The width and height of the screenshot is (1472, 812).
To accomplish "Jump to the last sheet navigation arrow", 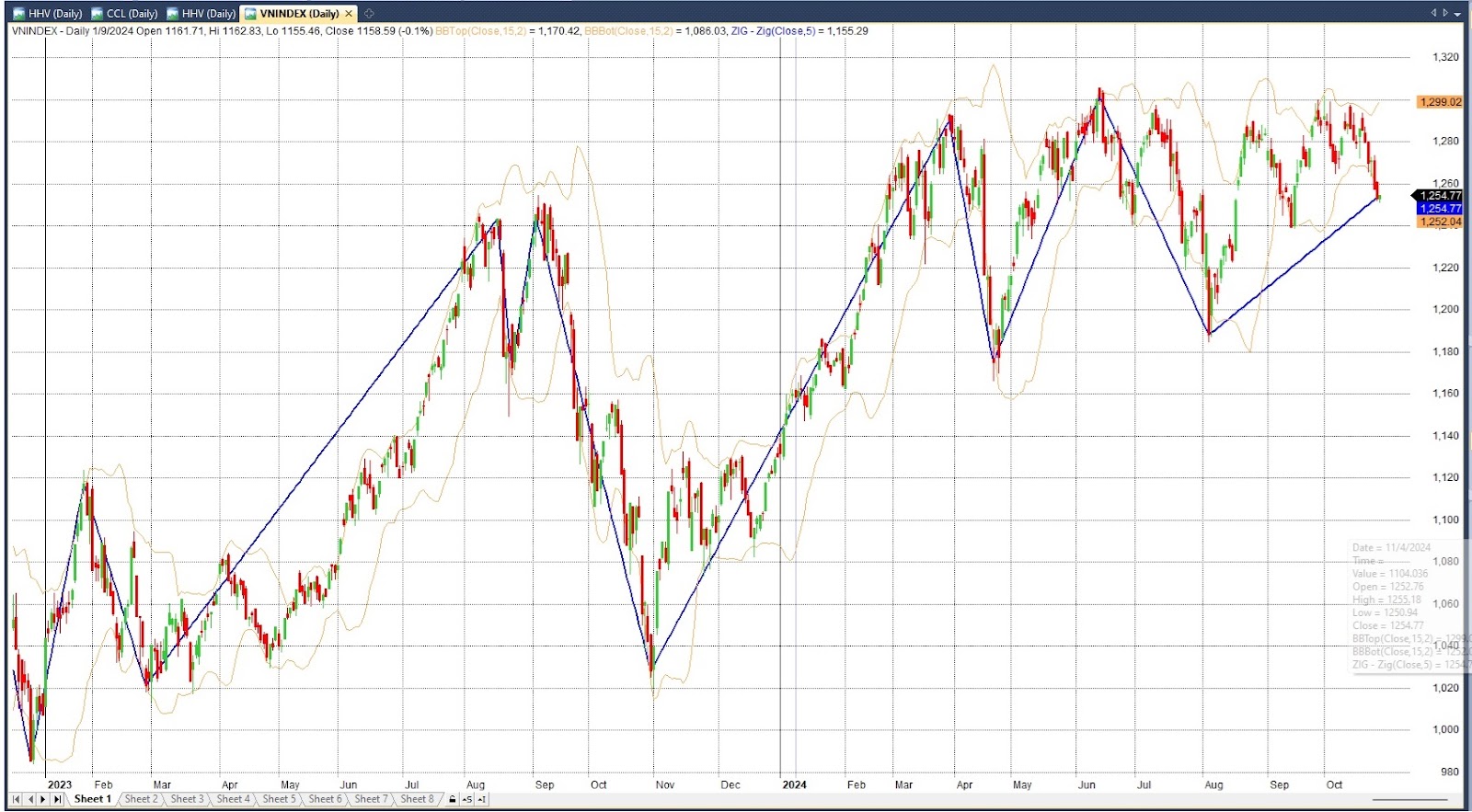I will click(x=57, y=799).
